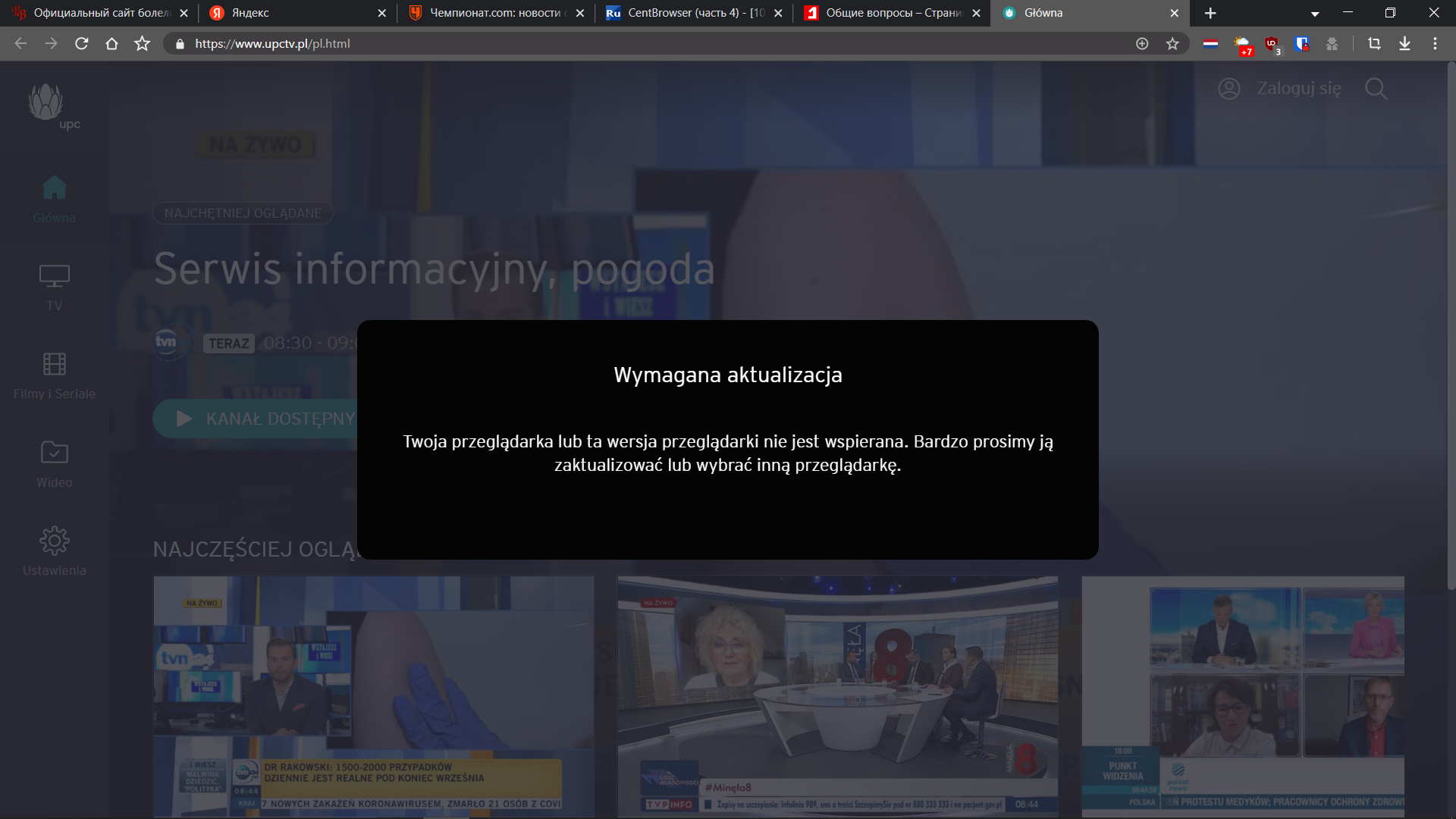The image size is (1456, 819).
Task: Click NAJCHĘTNIEJ OGLĄDANE label
Action: (243, 213)
